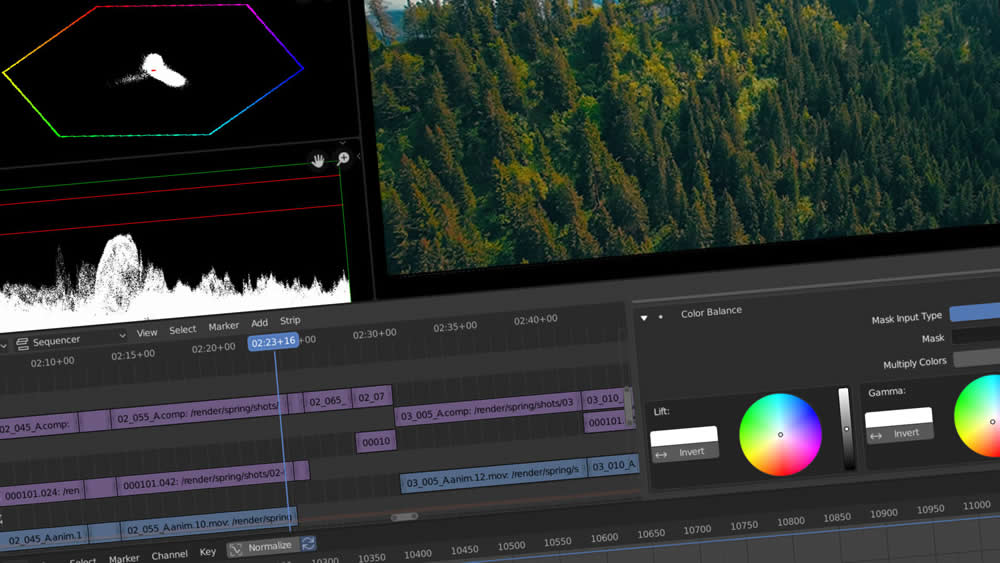Click the Lift Invert button
This screenshot has width=1000, height=563.
pyautogui.click(x=685, y=452)
